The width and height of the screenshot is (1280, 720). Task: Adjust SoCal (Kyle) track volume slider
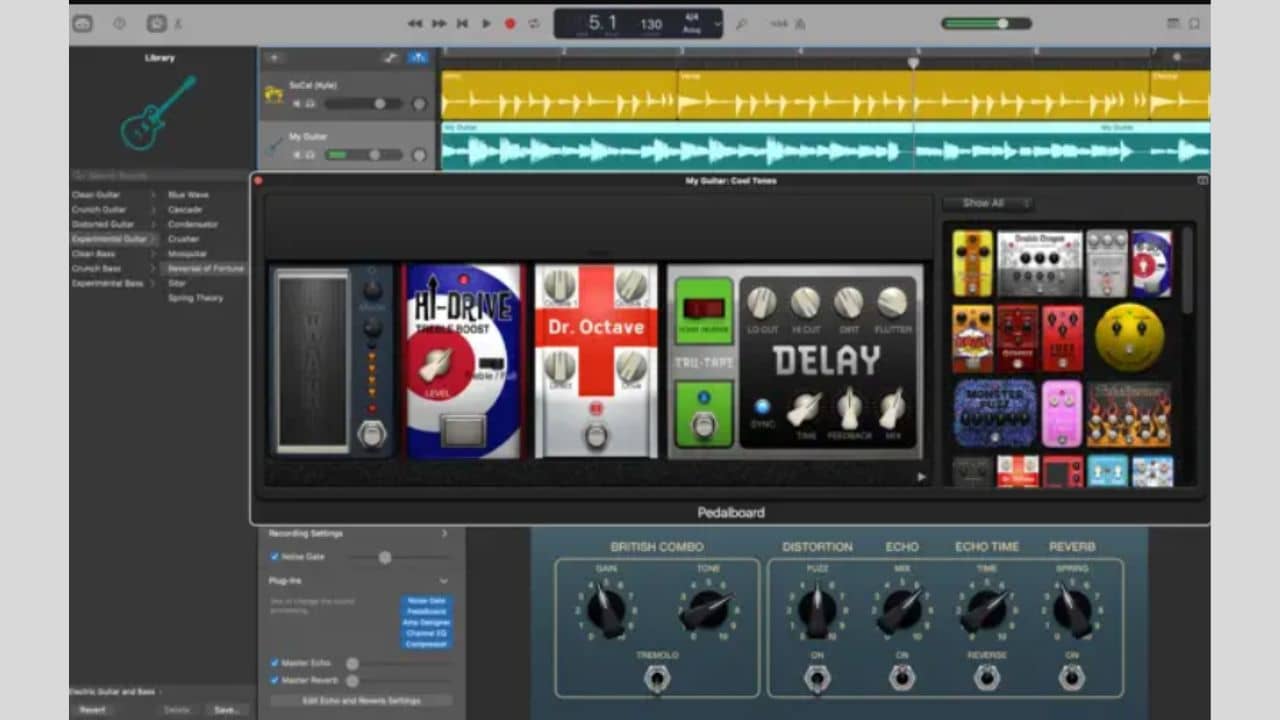pos(362,103)
